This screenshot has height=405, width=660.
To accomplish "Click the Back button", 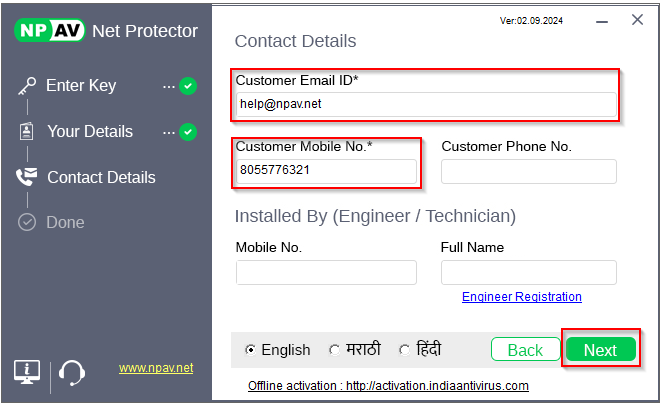I will pyautogui.click(x=525, y=350).
